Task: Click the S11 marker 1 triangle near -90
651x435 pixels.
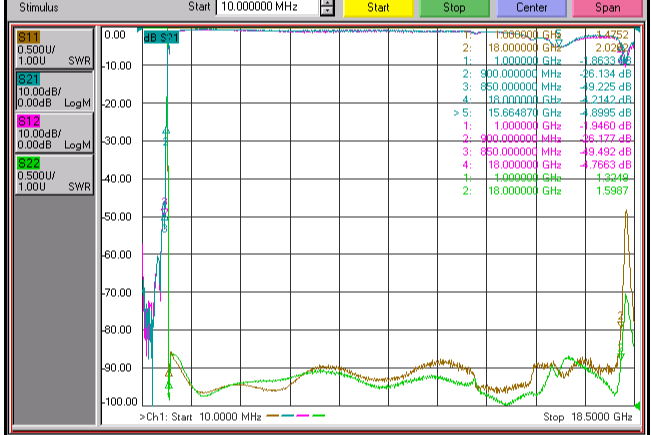Action: pyautogui.click(x=168, y=374)
